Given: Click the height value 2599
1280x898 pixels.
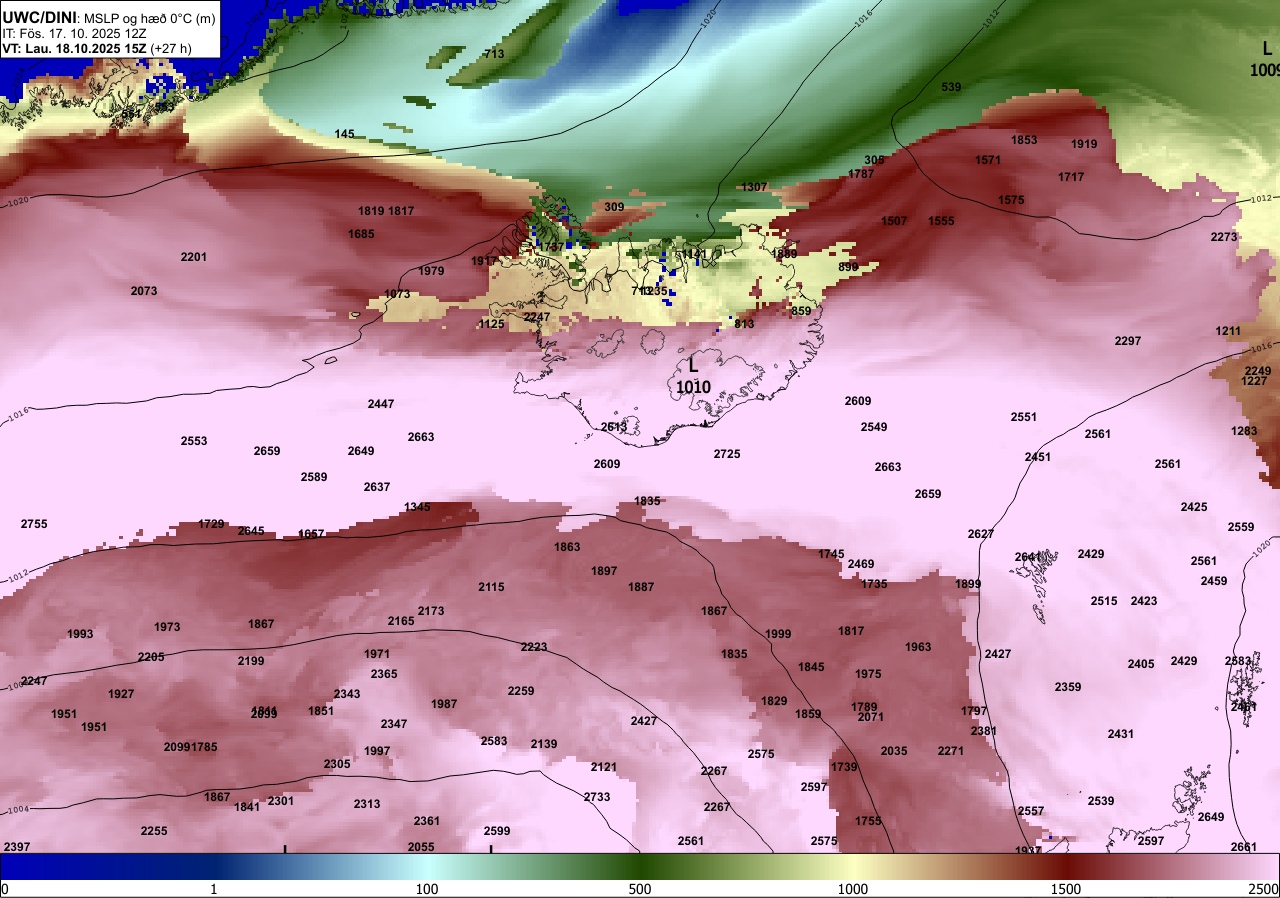Looking at the screenshot, I should tap(497, 831).
